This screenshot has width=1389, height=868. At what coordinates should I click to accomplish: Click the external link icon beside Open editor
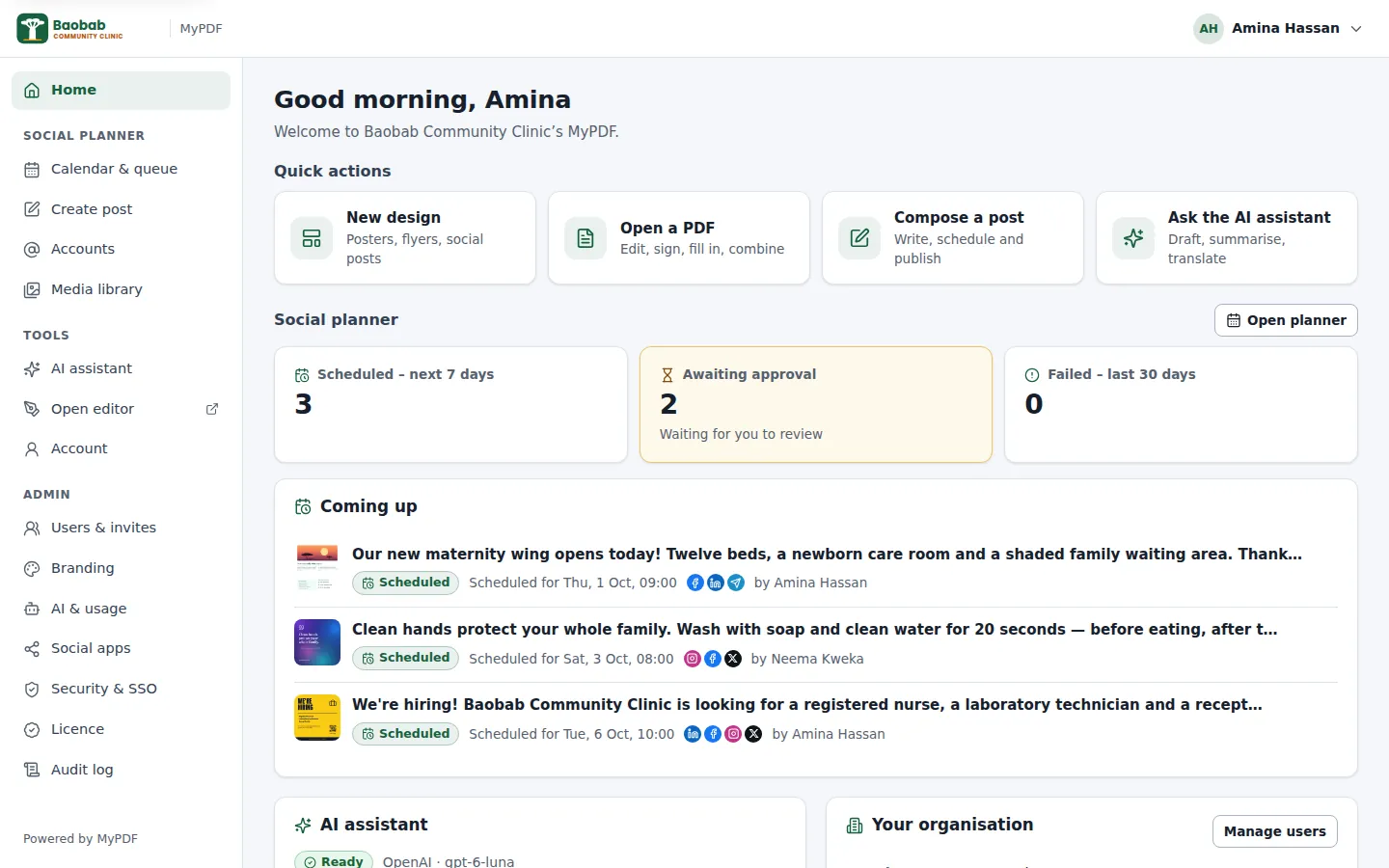coord(212,409)
